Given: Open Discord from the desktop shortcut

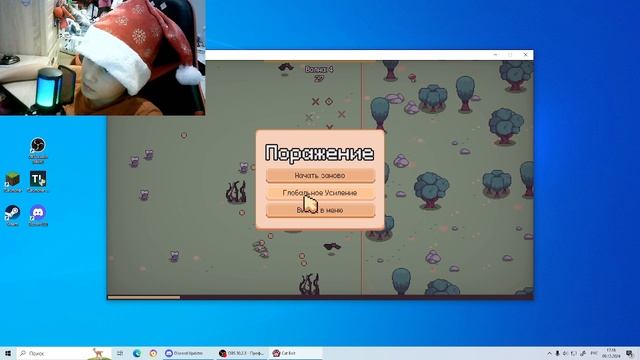Looking at the screenshot, I should [x=38, y=215].
